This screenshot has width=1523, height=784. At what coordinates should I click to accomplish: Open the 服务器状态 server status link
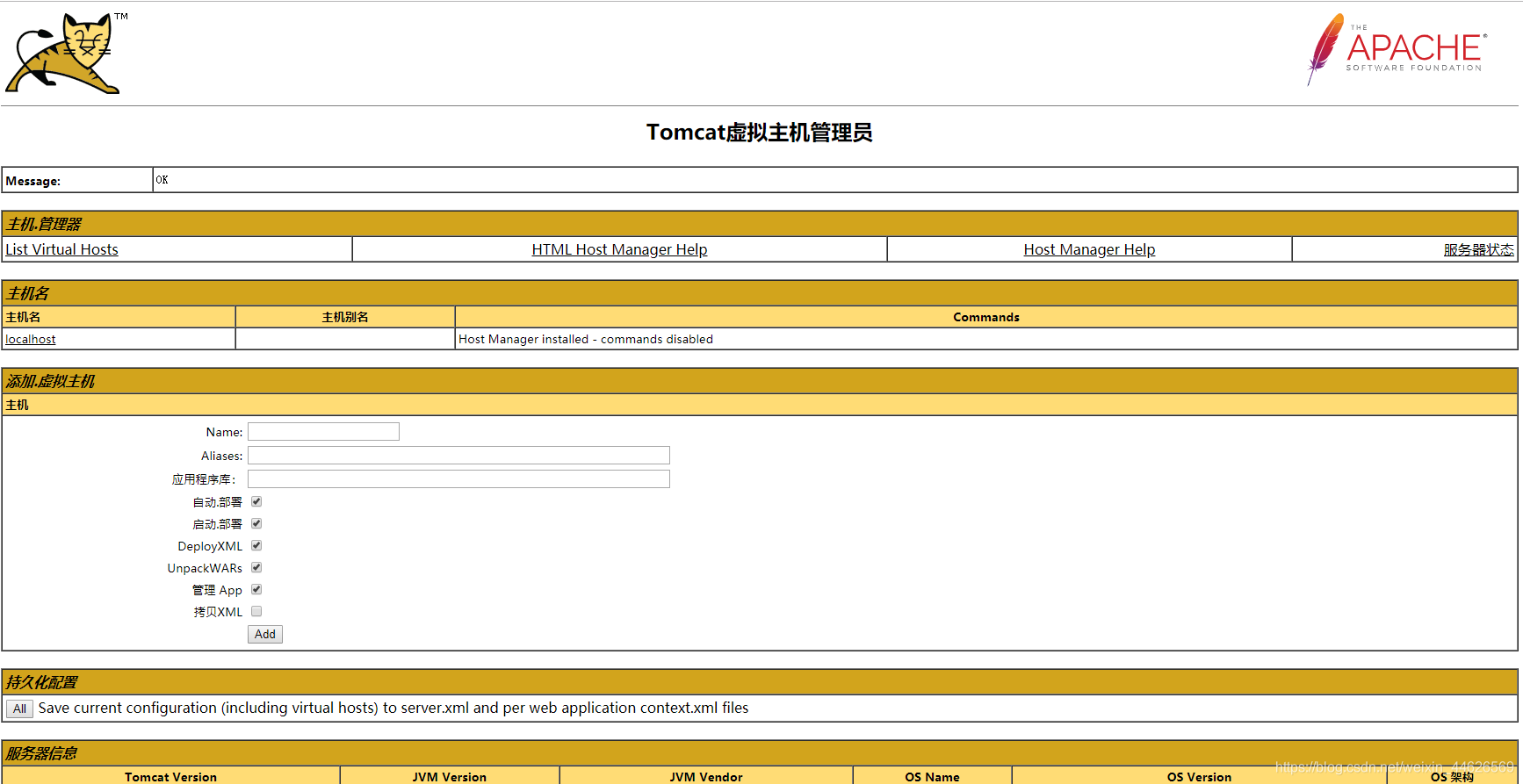pos(1478,249)
